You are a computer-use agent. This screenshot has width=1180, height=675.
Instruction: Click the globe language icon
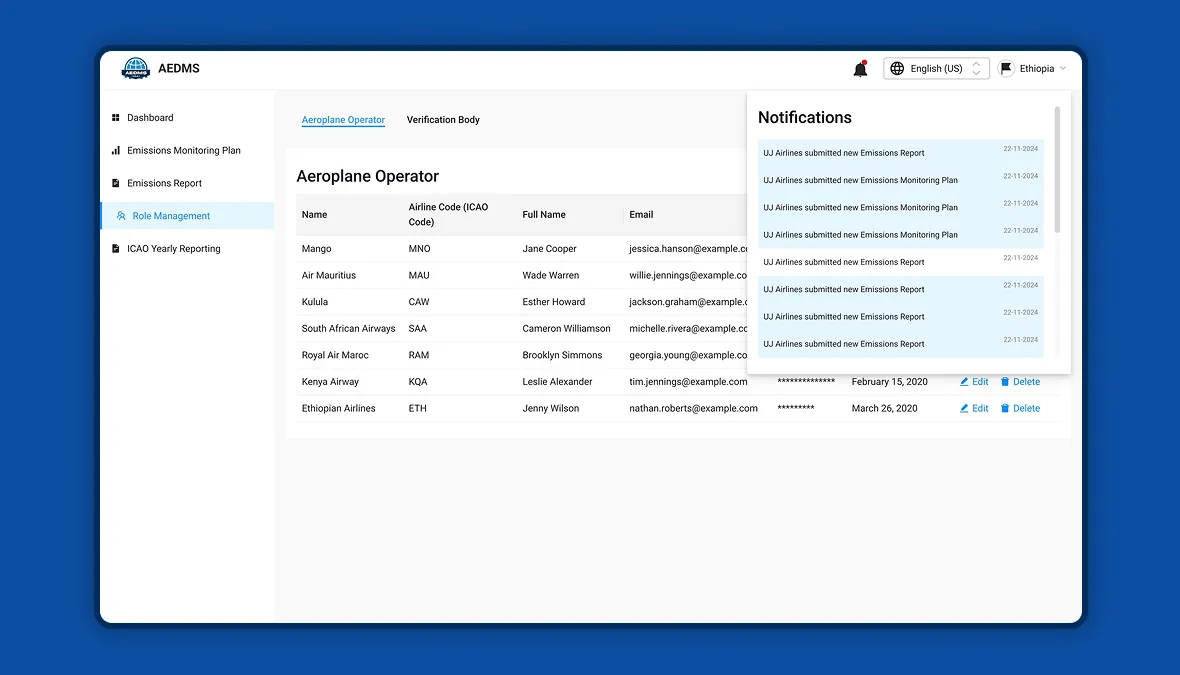pos(897,68)
